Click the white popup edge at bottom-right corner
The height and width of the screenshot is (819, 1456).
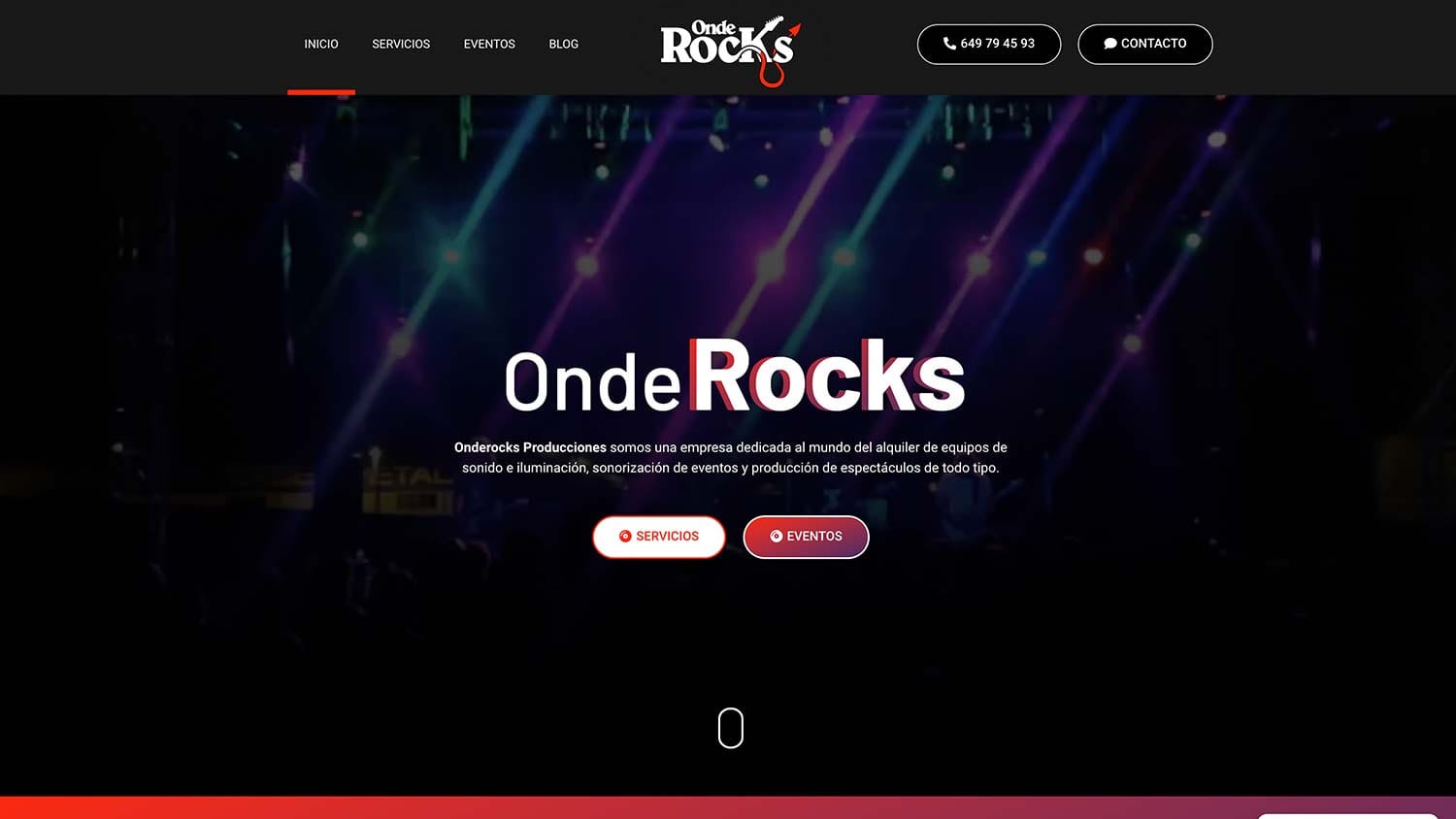[x=1347, y=816]
